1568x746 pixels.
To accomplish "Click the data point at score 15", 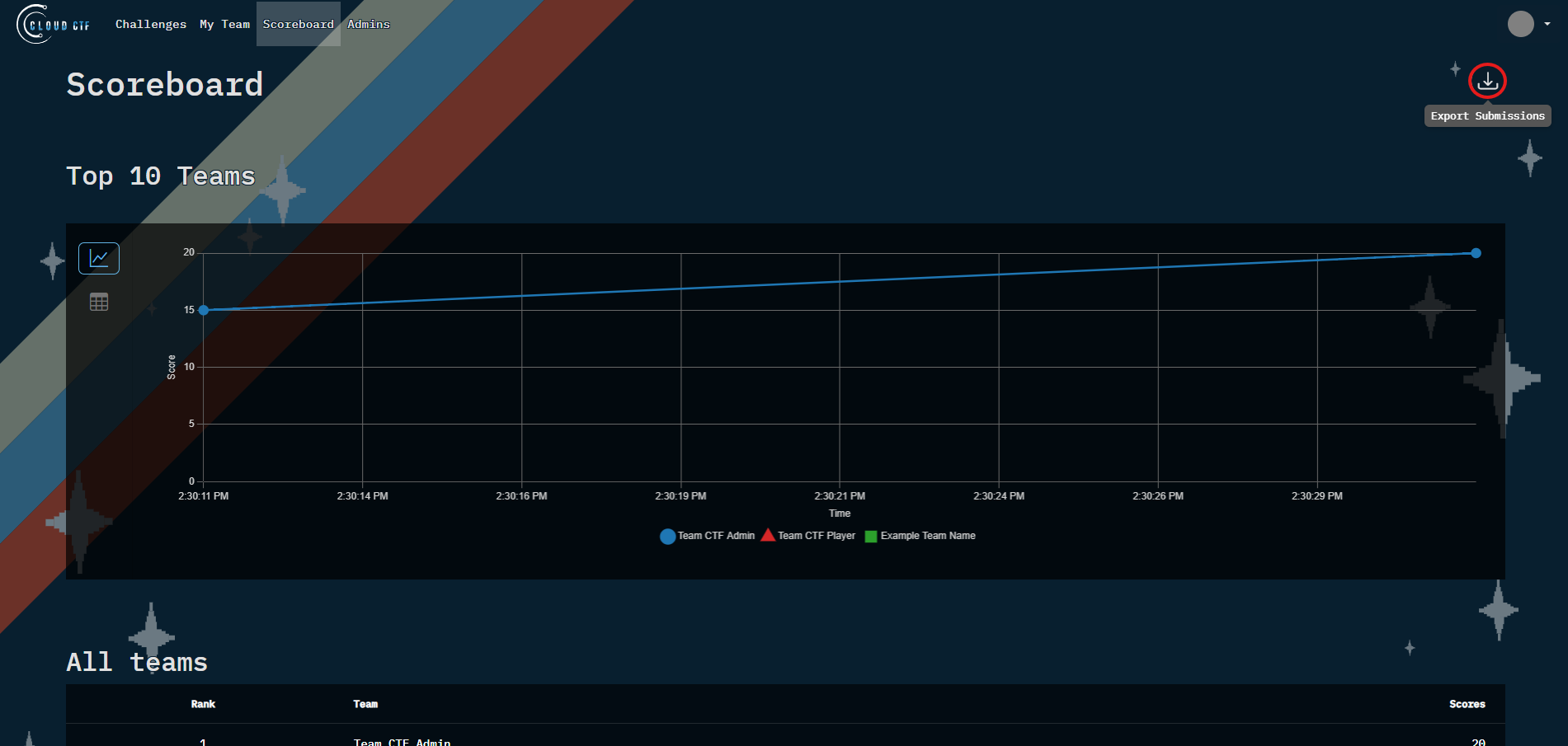I will coord(204,310).
